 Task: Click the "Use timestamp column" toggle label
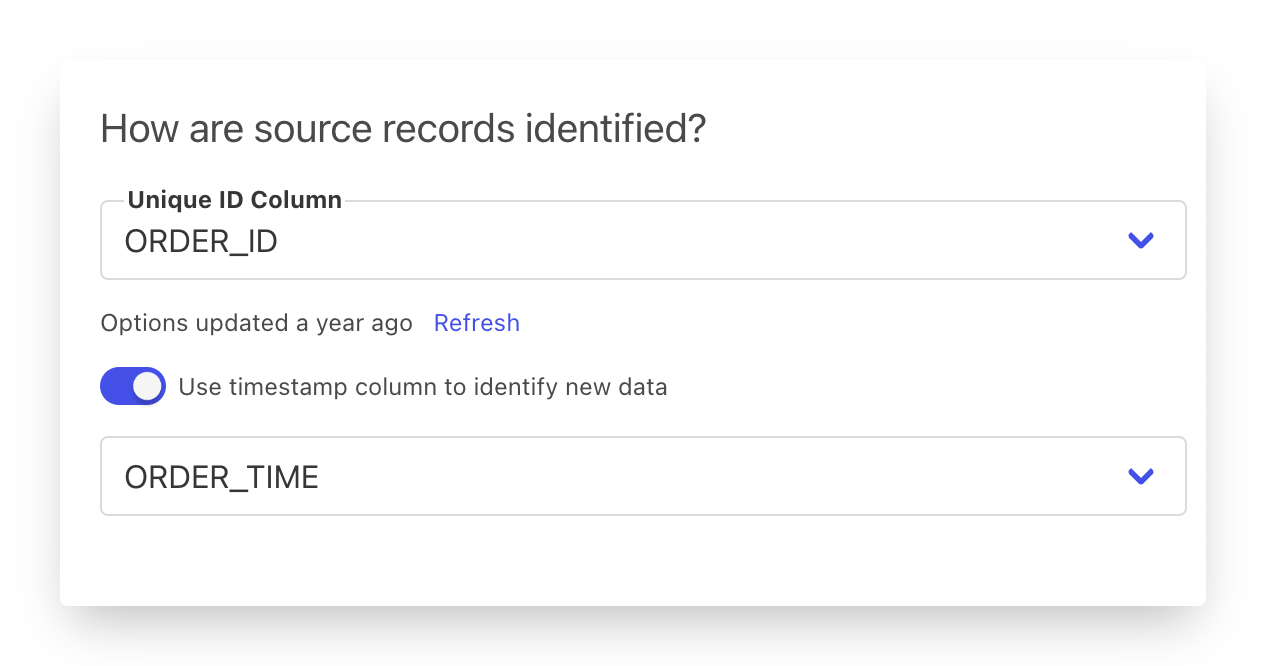pyautogui.click(x=422, y=387)
